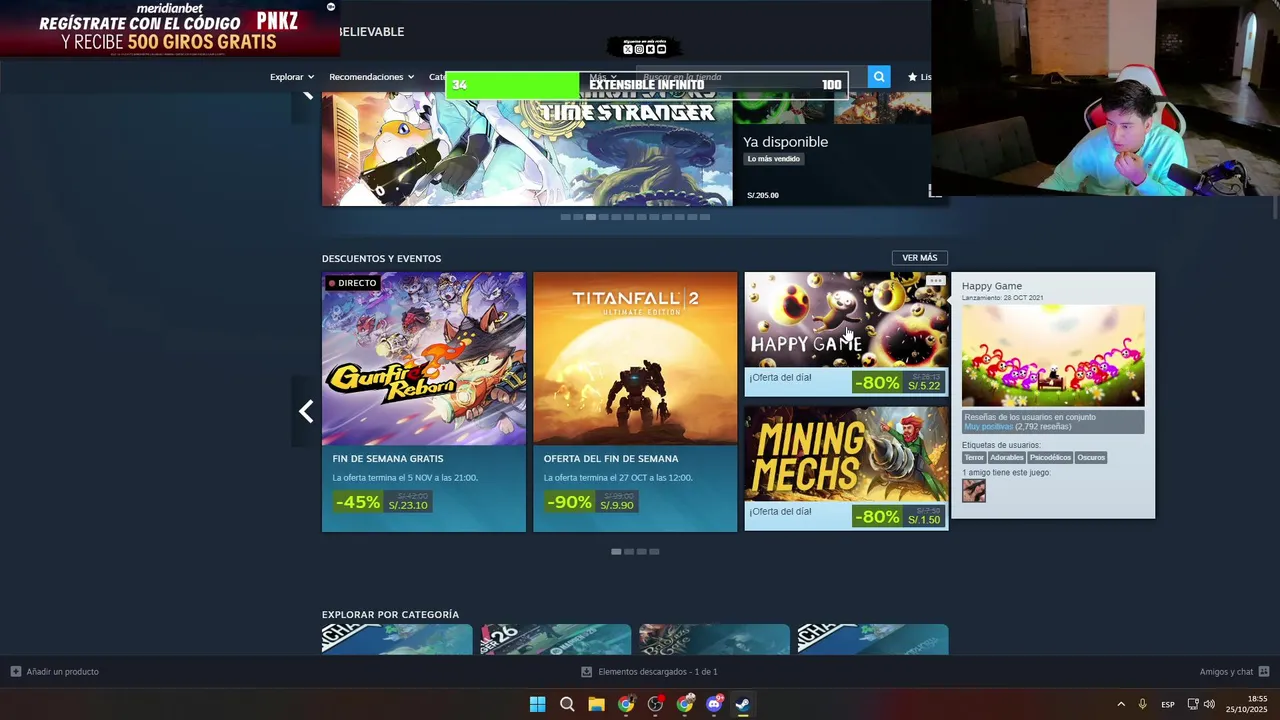Click the blue store search magnifier button

pos(879,77)
